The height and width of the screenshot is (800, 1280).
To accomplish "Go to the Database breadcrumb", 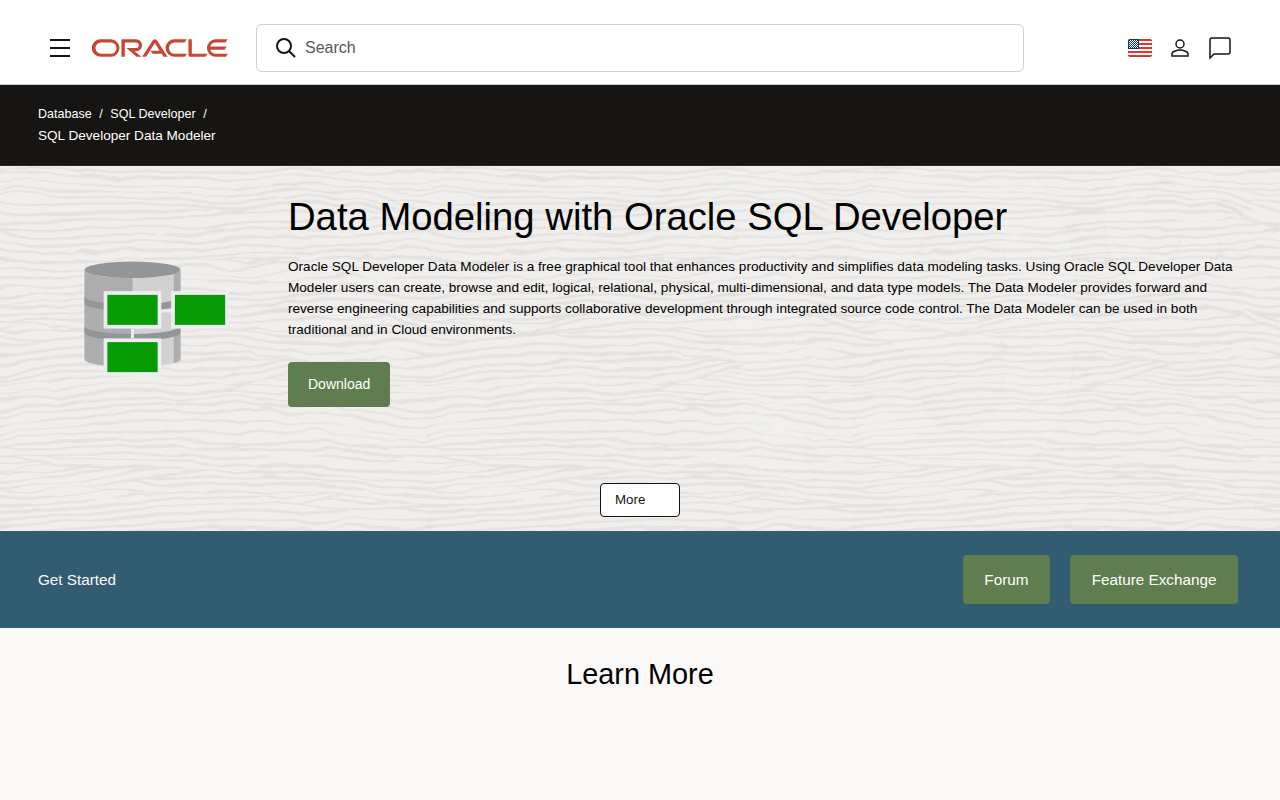I will click(x=65, y=114).
